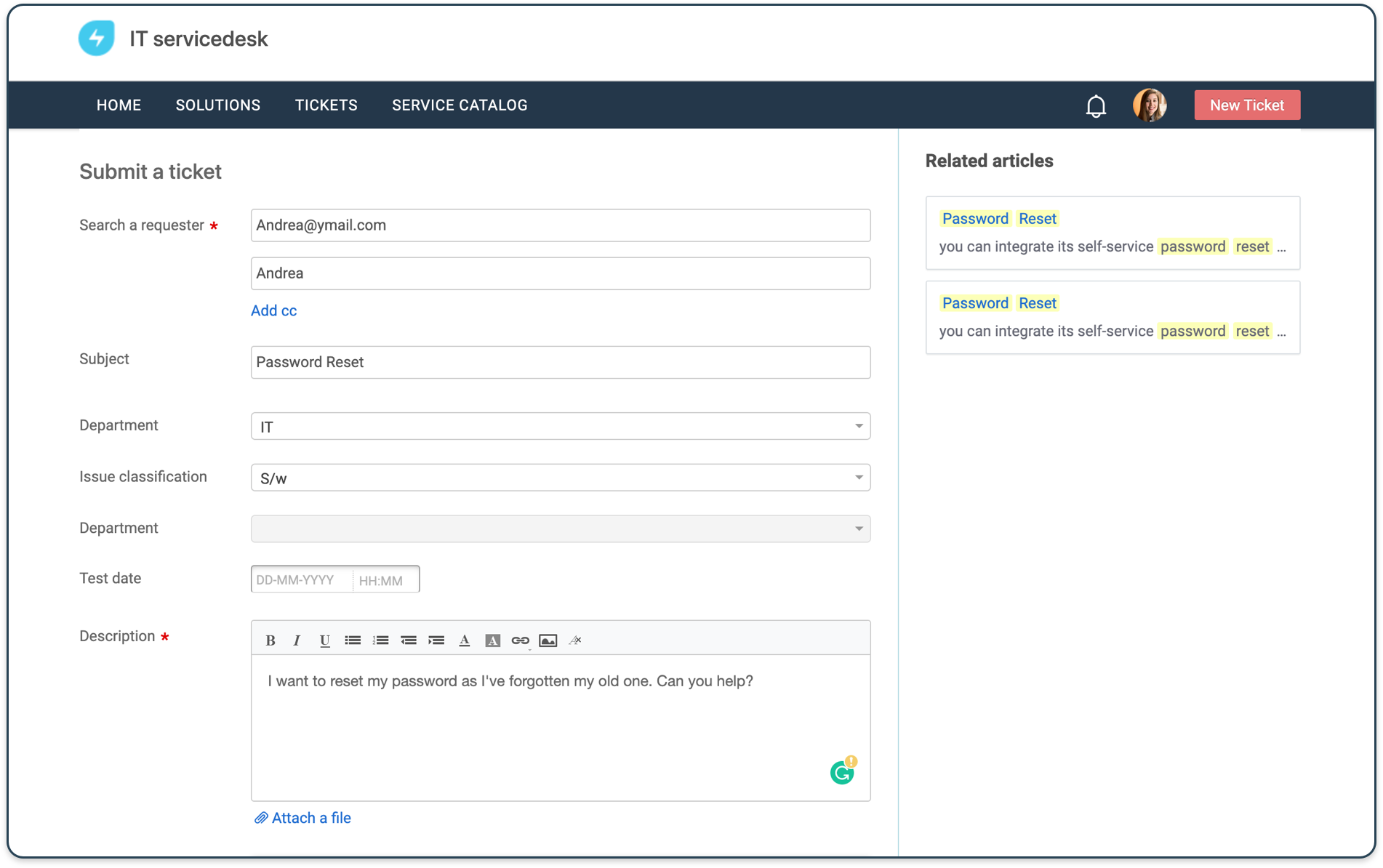1383x868 pixels.
Task: Insert an image into the description
Action: click(548, 640)
